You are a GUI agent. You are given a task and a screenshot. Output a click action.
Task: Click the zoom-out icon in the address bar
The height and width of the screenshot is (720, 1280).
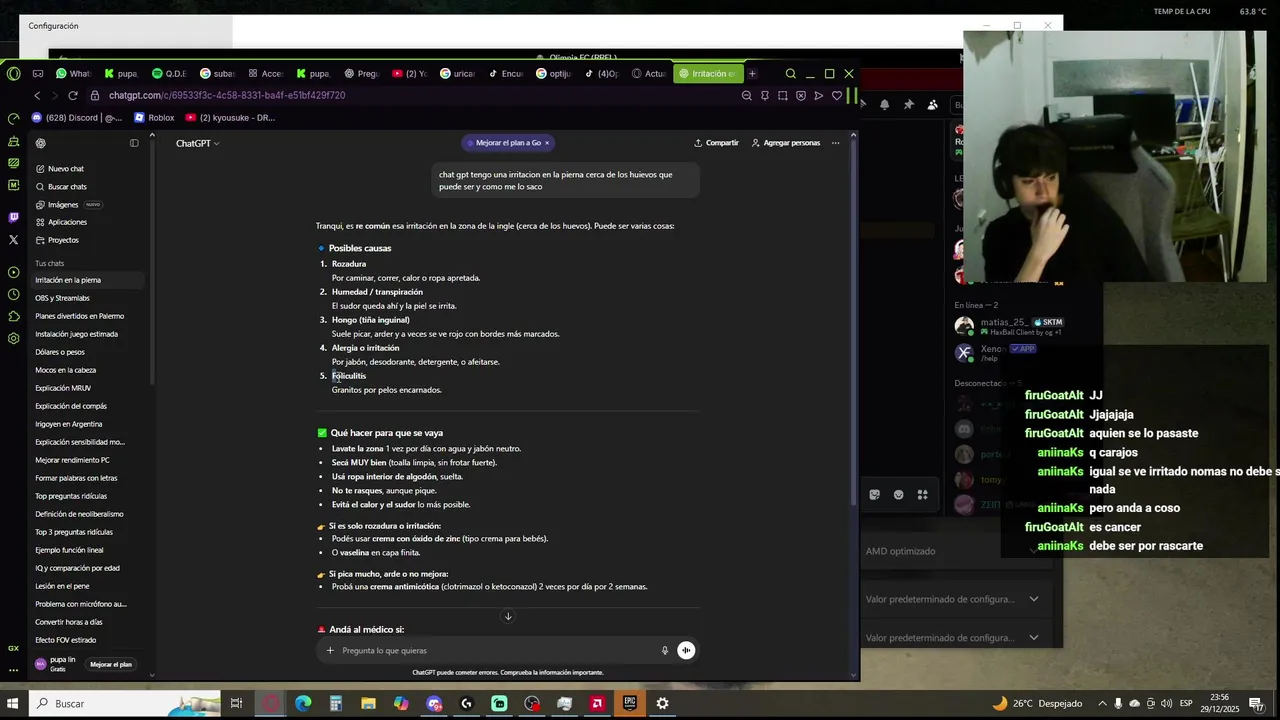pyautogui.click(x=746, y=95)
